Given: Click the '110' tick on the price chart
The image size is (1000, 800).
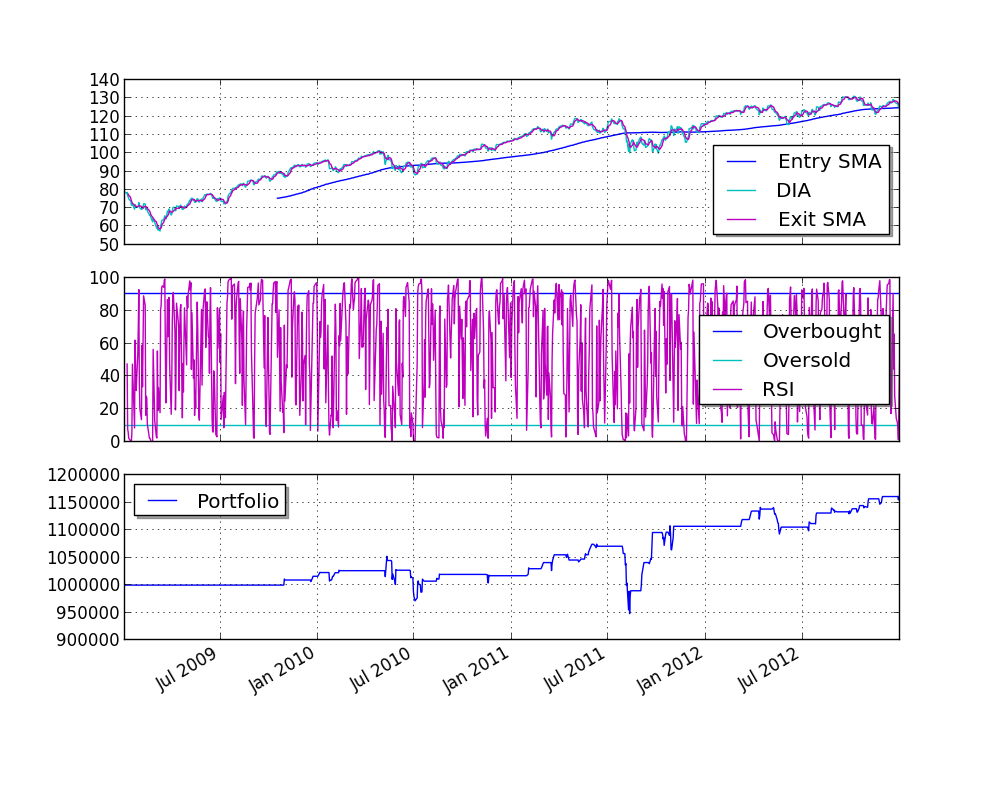Looking at the screenshot, I should click(x=104, y=135).
